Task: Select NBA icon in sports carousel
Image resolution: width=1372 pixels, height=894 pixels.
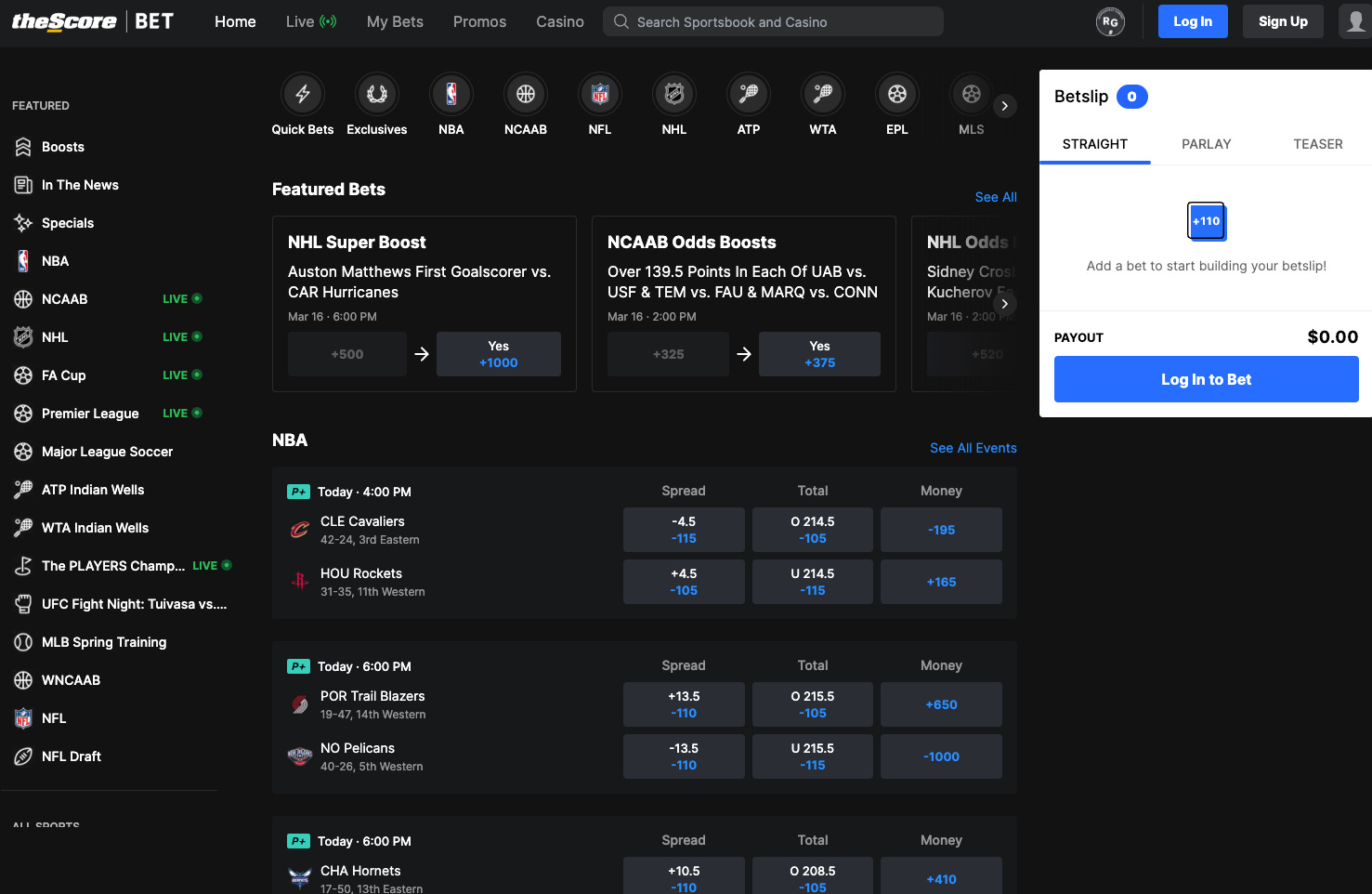Action: pyautogui.click(x=451, y=94)
